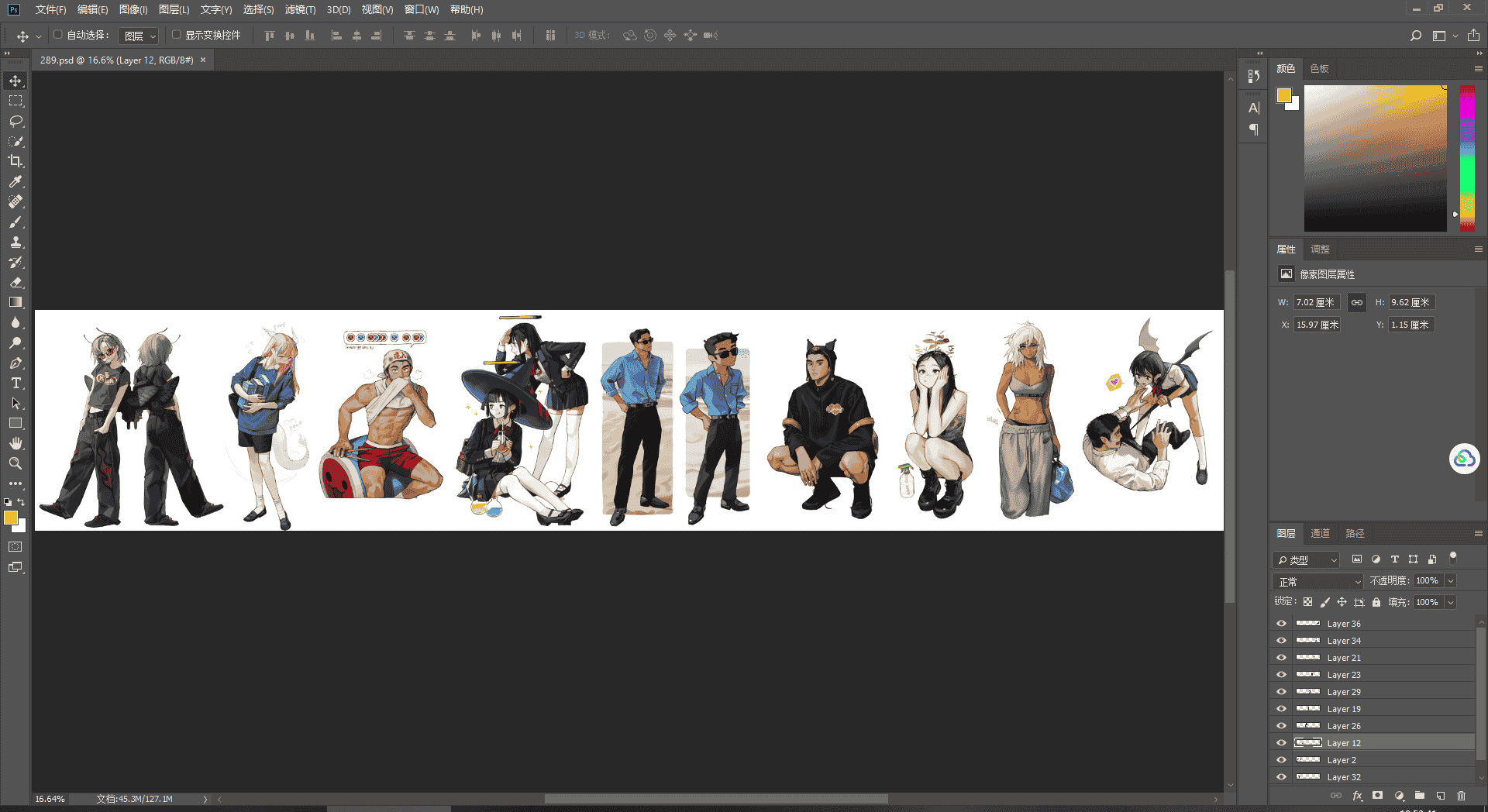Select the Horizontal Type tool

[x=15, y=383]
